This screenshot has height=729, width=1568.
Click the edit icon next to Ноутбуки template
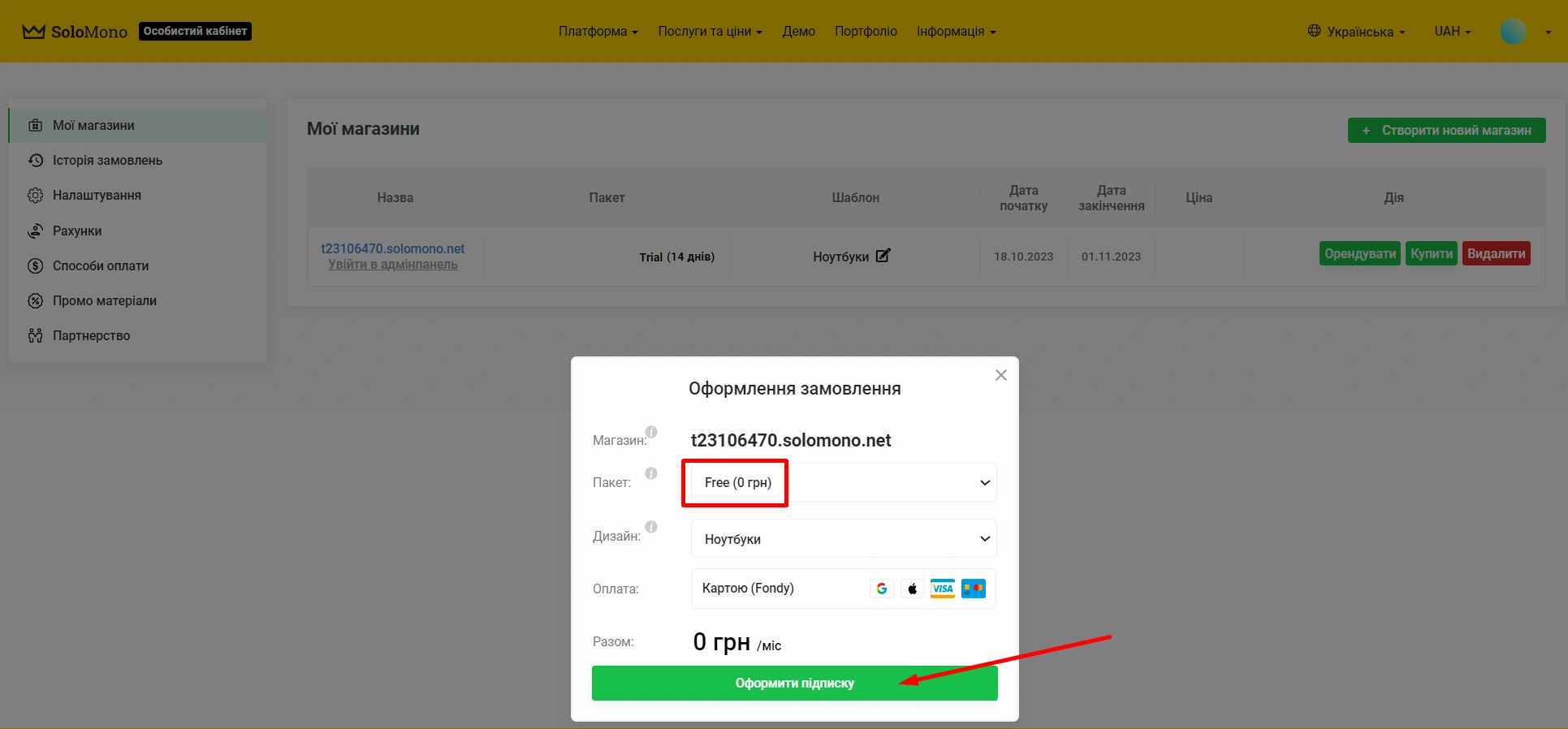coord(883,256)
